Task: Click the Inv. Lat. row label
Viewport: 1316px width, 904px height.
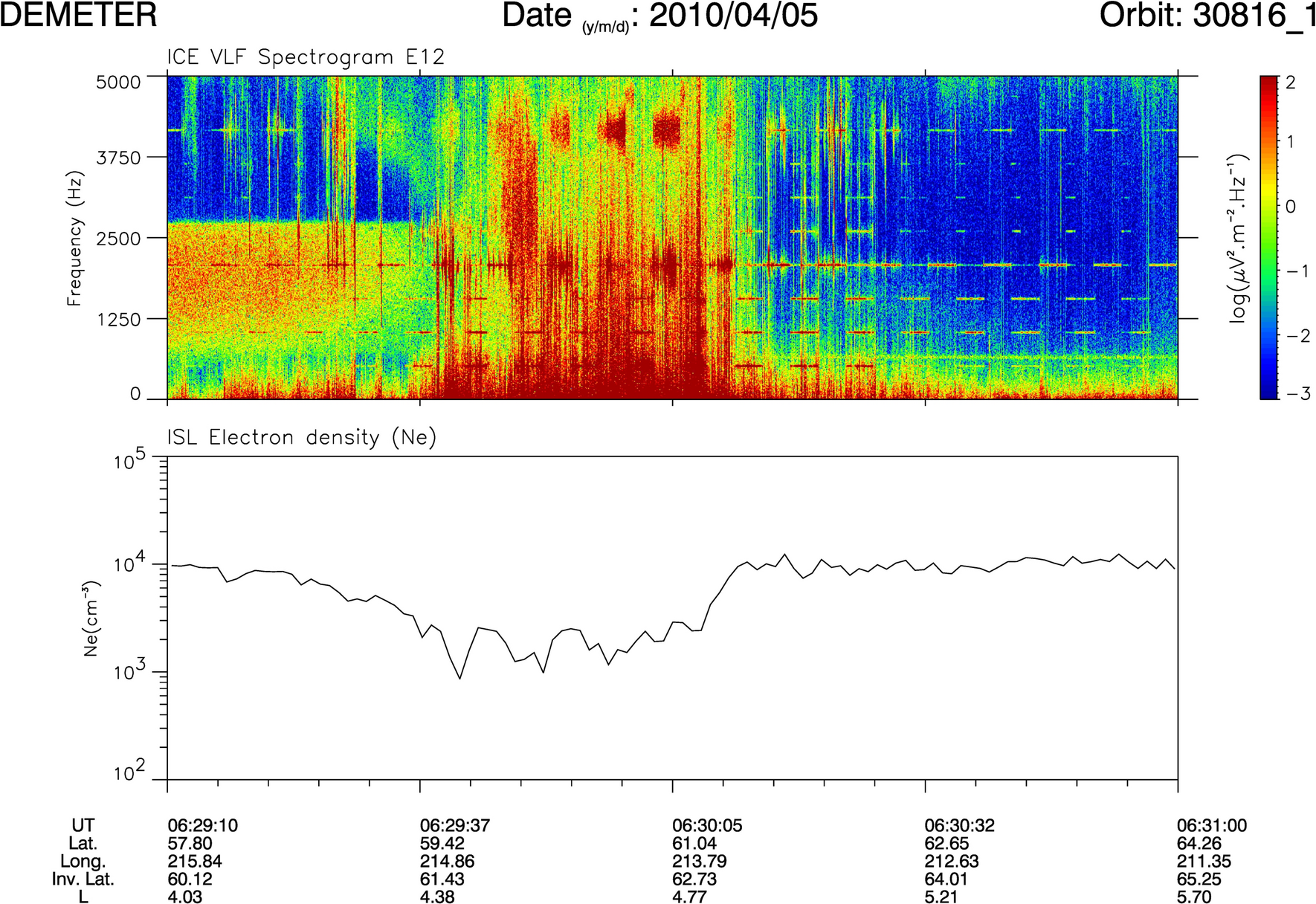Action: pos(83,879)
